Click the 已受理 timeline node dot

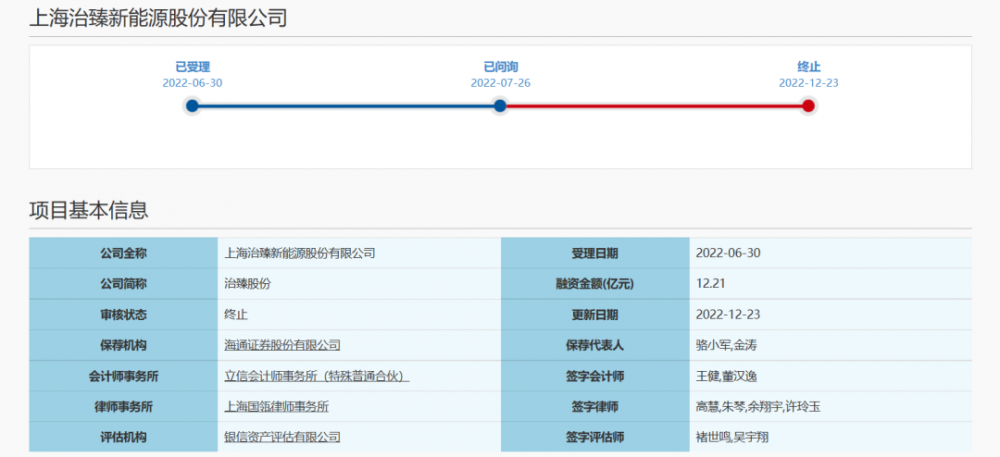coord(192,105)
